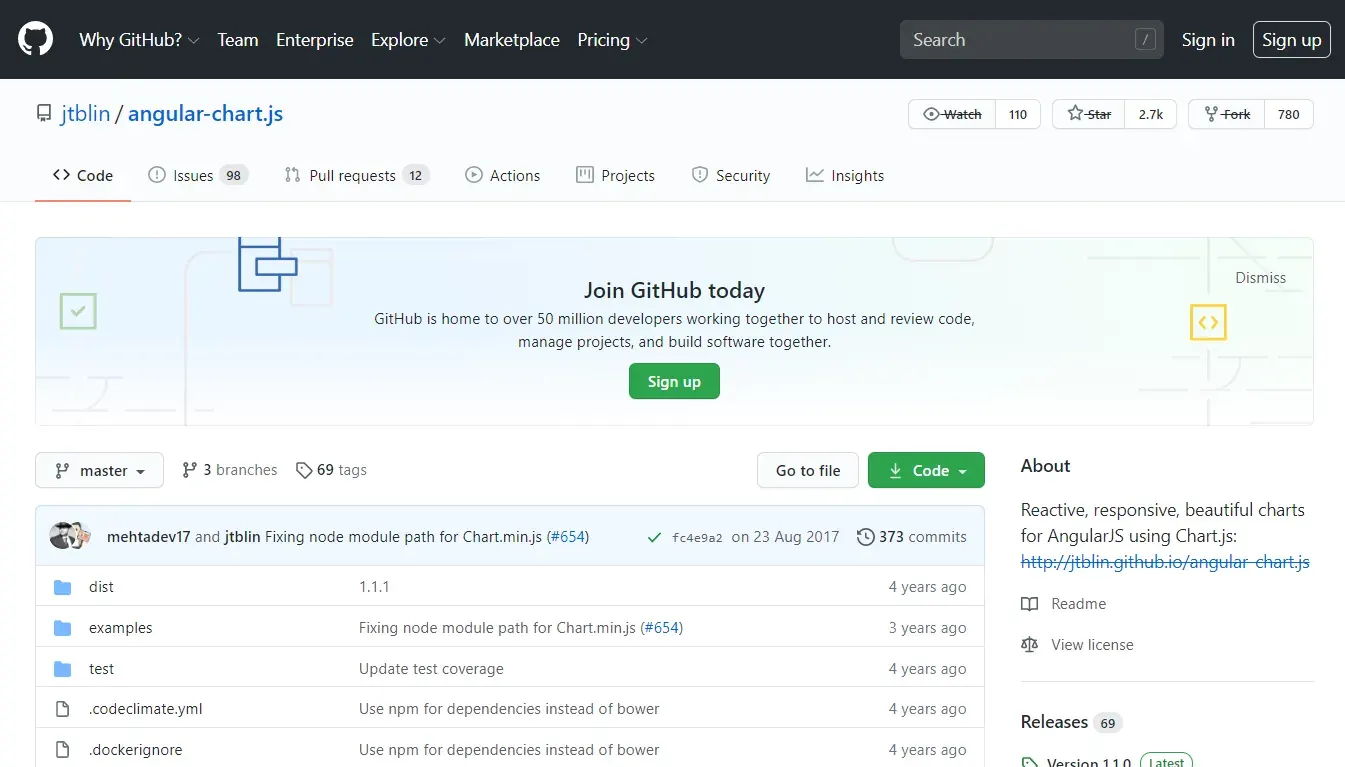1345x767 pixels.
Task: Open the Actions tab
Action: [502, 175]
